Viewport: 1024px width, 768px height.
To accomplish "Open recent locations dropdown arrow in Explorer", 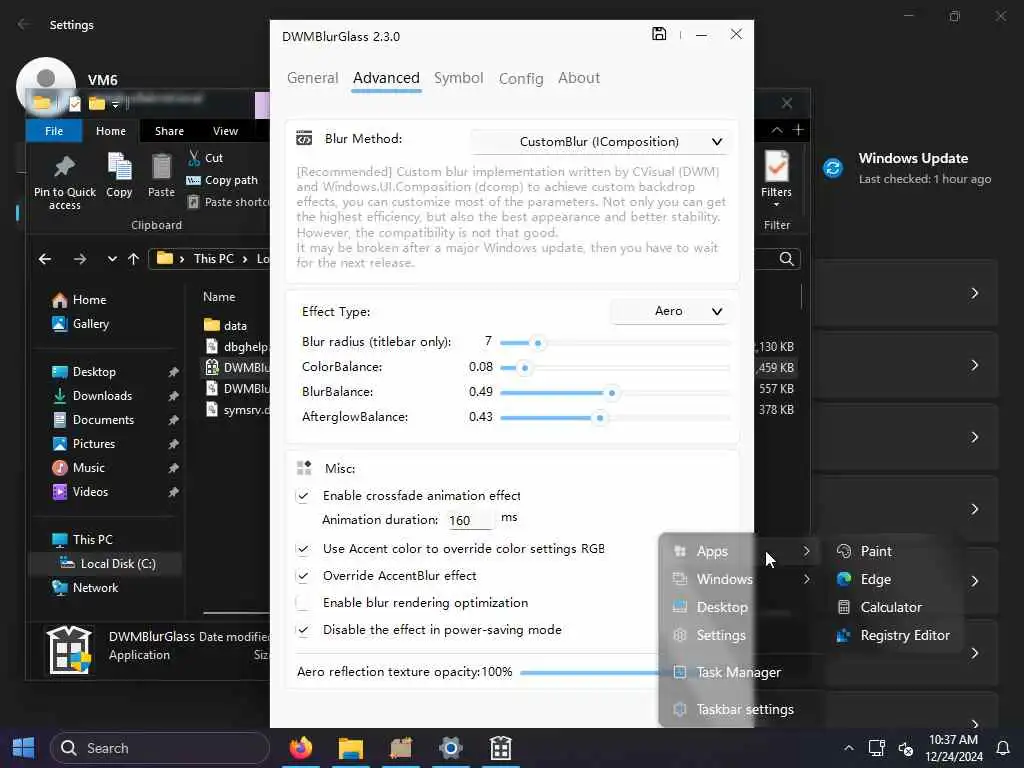I will (x=112, y=259).
